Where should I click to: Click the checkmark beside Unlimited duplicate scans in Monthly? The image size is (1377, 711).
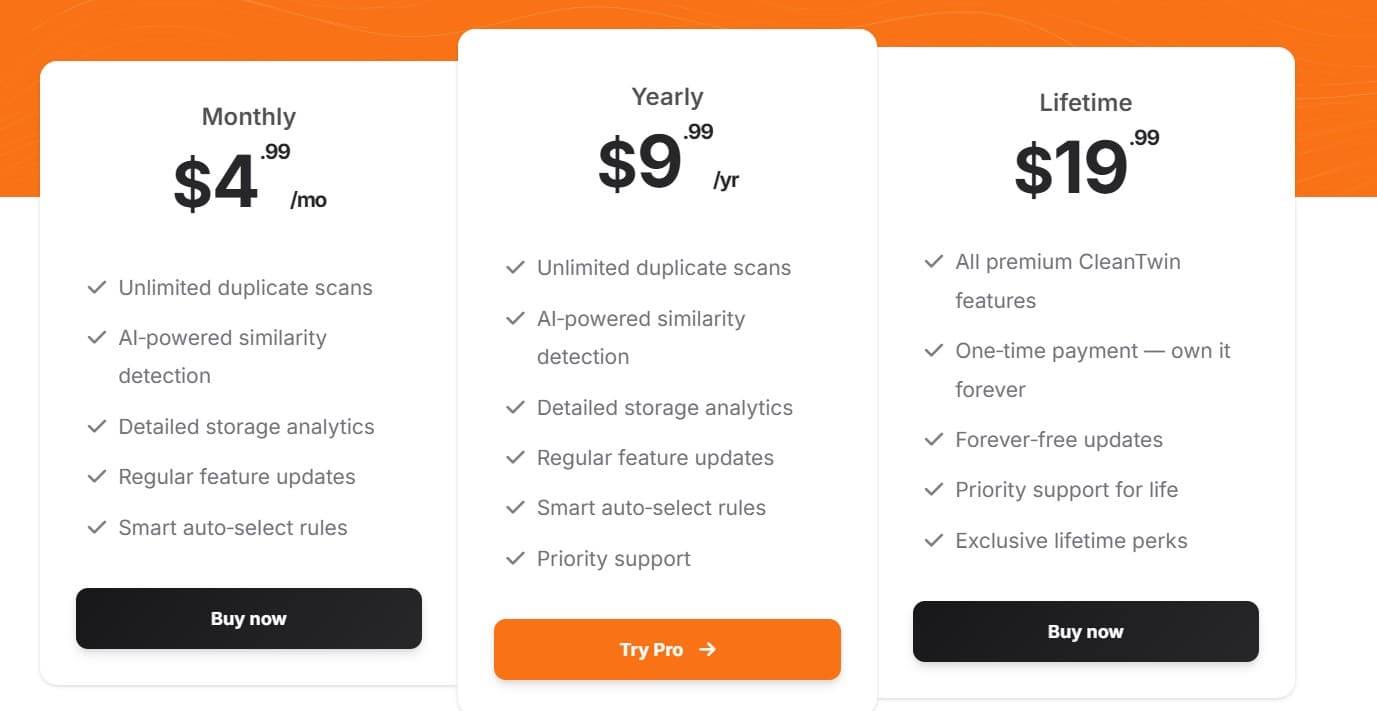97,287
